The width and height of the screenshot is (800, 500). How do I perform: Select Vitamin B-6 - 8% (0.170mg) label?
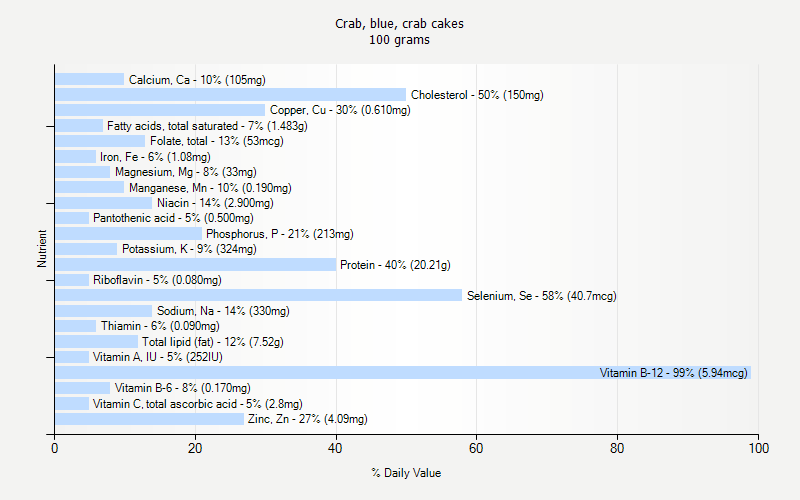183,388
